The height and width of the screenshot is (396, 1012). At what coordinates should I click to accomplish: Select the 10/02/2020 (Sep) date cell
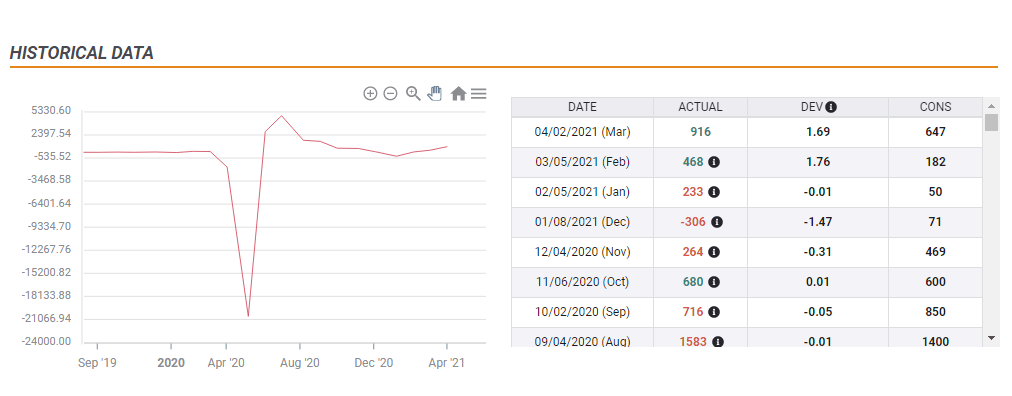(x=582, y=312)
